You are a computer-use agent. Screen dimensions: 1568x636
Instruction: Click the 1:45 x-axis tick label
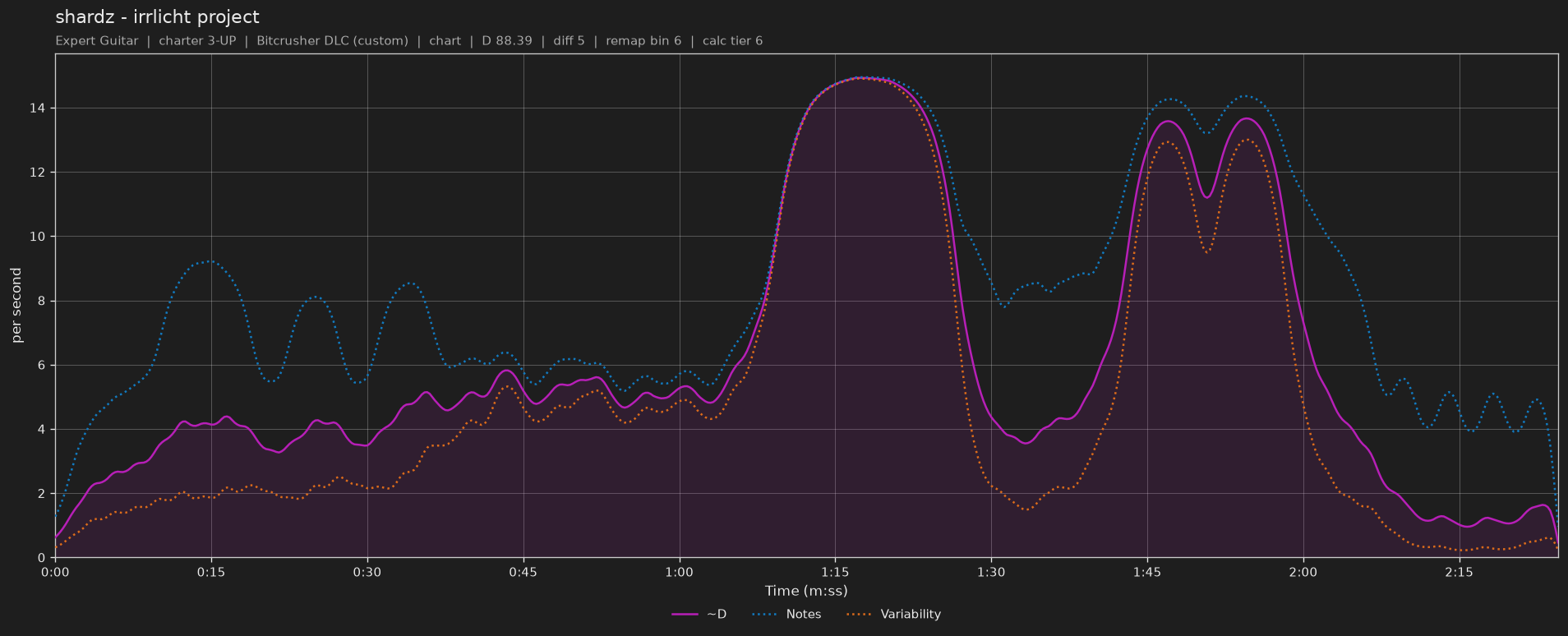click(1147, 573)
